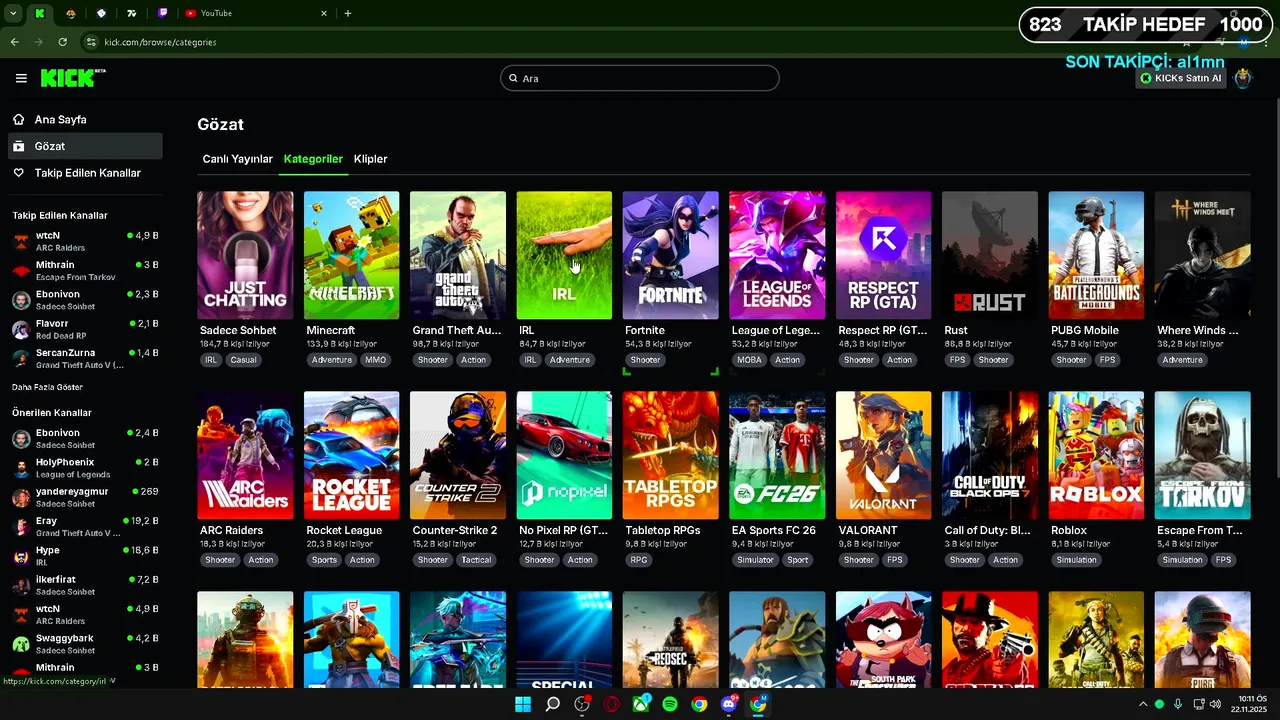This screenshot has width=1280, height=720.
Task: Open South Park category thumbnail
Action: [x=883, y=639]
